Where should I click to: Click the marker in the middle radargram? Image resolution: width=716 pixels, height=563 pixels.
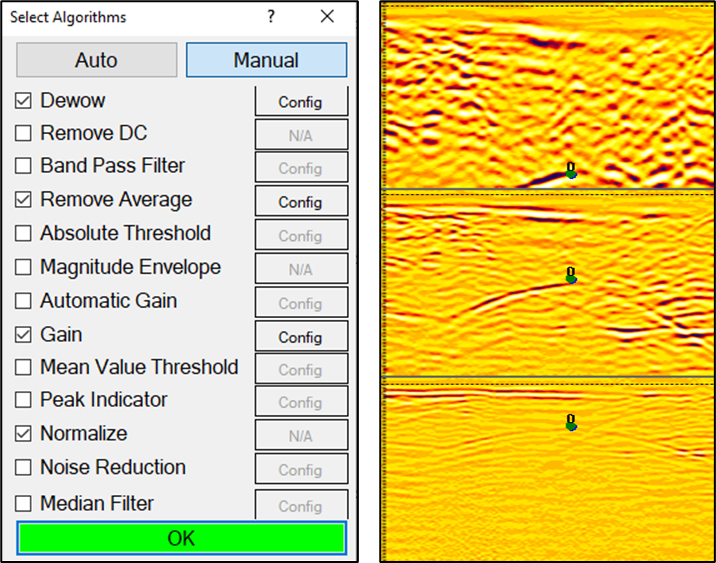point(571,276)
